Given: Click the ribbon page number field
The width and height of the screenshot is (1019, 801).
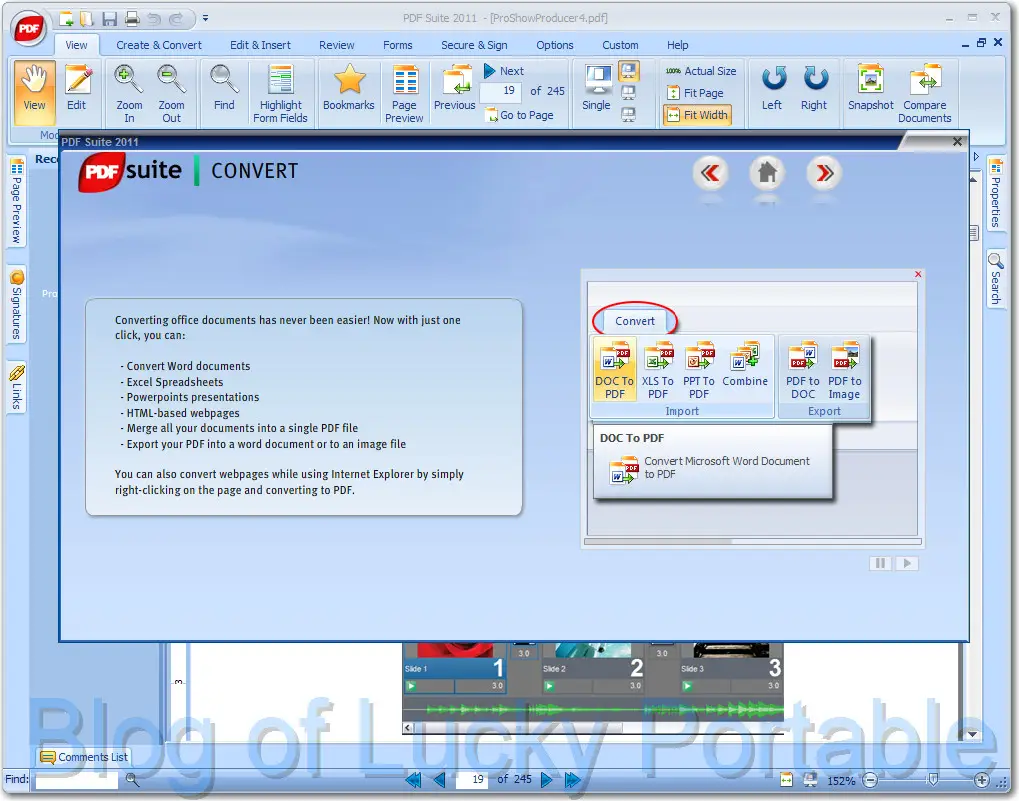Looking at the screenshot, I should coord(501,91).
